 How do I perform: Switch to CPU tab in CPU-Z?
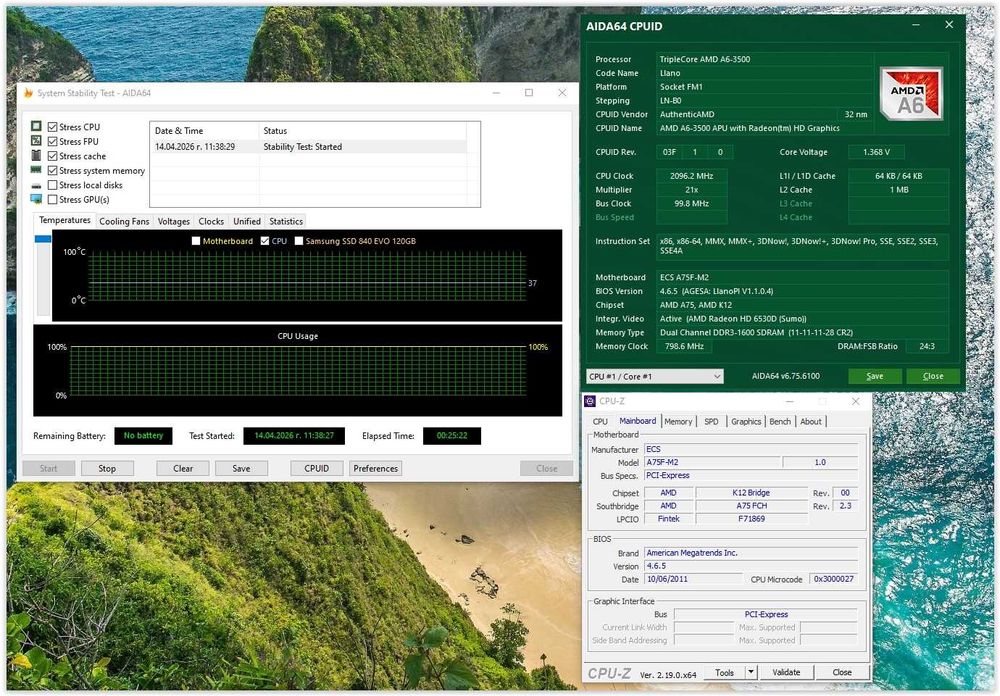pyautogui.click(x=600, y=422)
